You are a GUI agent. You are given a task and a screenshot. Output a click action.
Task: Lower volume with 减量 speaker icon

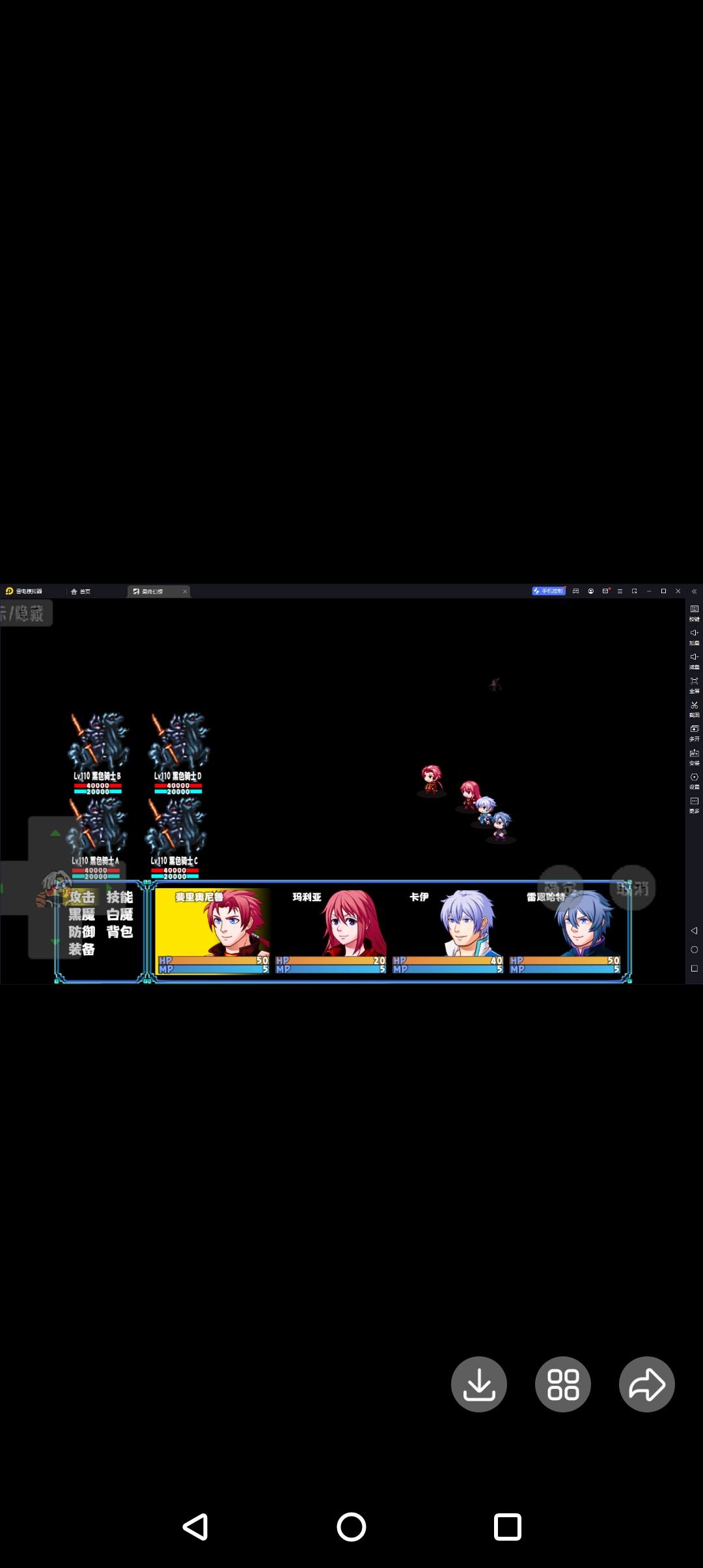tap(694, 660)
